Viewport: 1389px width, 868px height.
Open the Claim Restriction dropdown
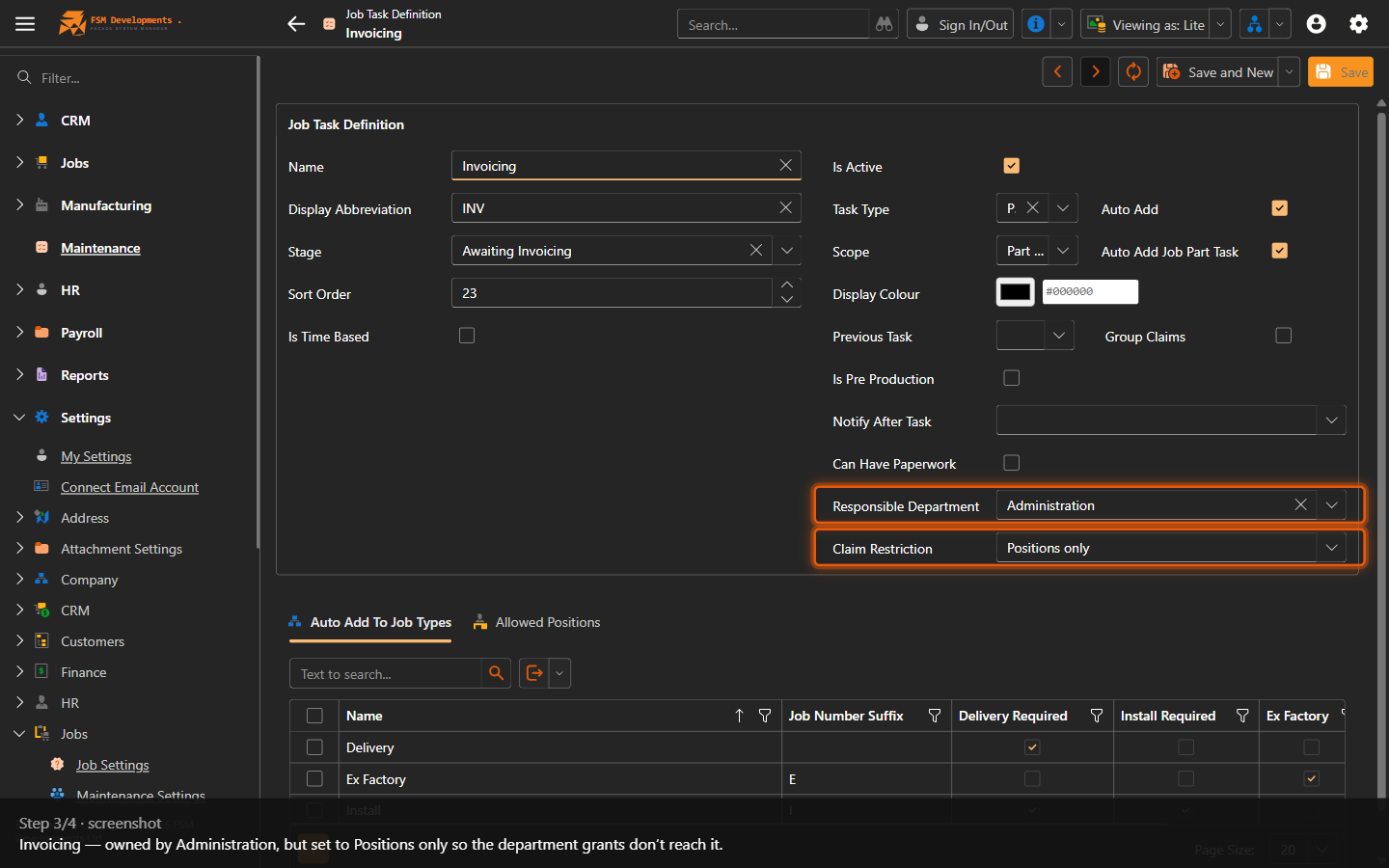(x=1170, y=548)
